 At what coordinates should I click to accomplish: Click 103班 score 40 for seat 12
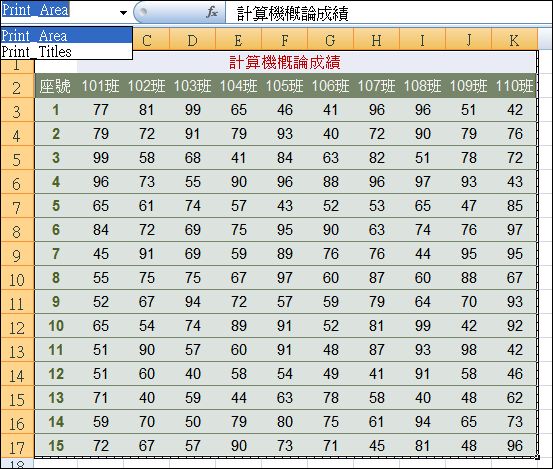tap(193, 374)
